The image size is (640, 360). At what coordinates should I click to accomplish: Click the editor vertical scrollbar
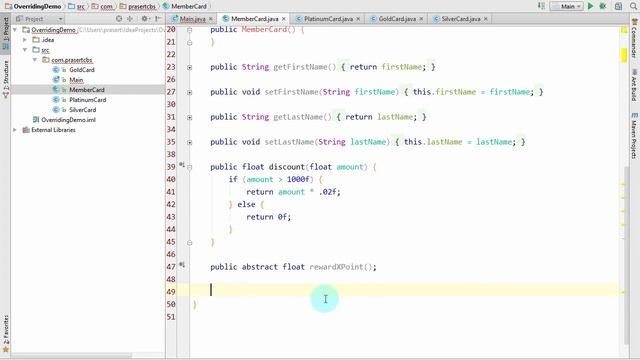[627, 255]
